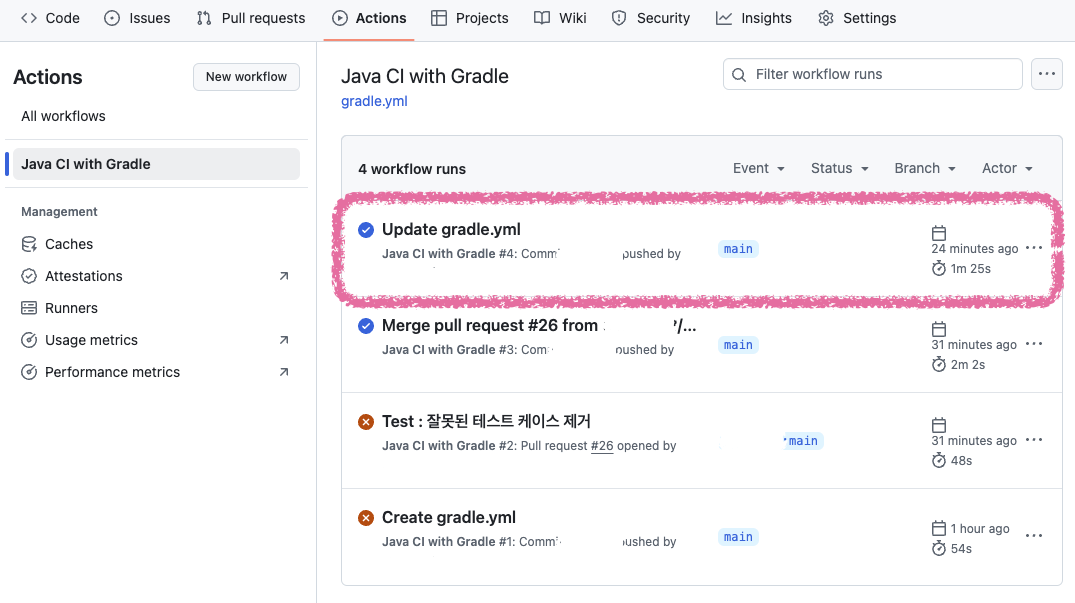Open the Update gradle.yml workflow run

(x=451, y=230)
